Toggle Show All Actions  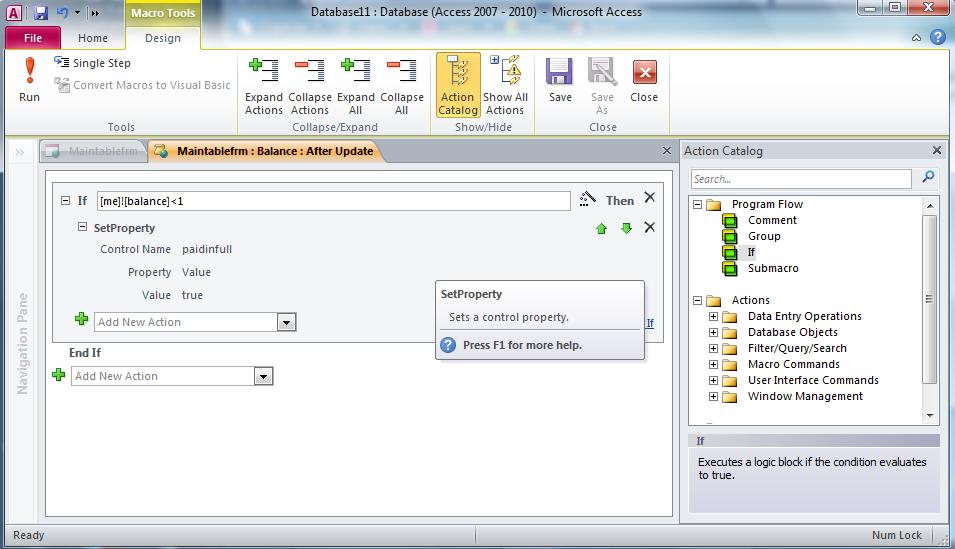[505, 85]
